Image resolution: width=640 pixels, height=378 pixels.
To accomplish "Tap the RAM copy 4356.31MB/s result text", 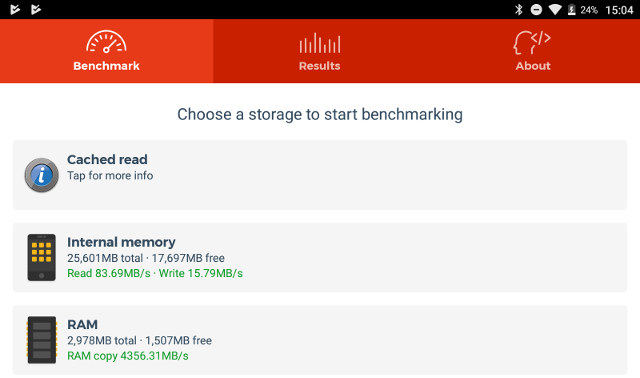I will click(128, 356).
